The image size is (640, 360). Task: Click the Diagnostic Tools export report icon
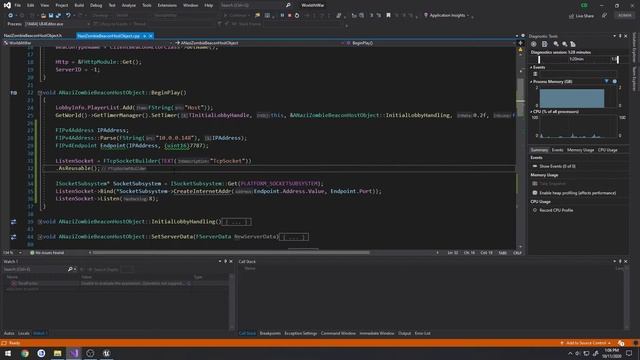544,44
